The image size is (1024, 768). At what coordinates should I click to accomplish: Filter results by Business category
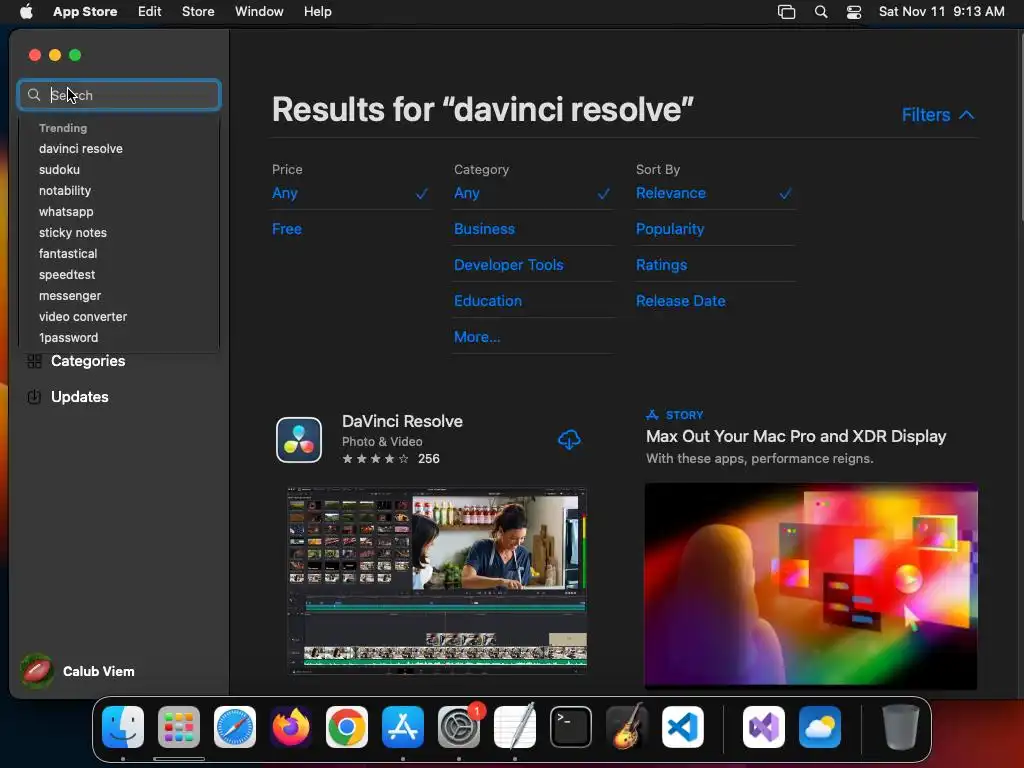point(485,229)
